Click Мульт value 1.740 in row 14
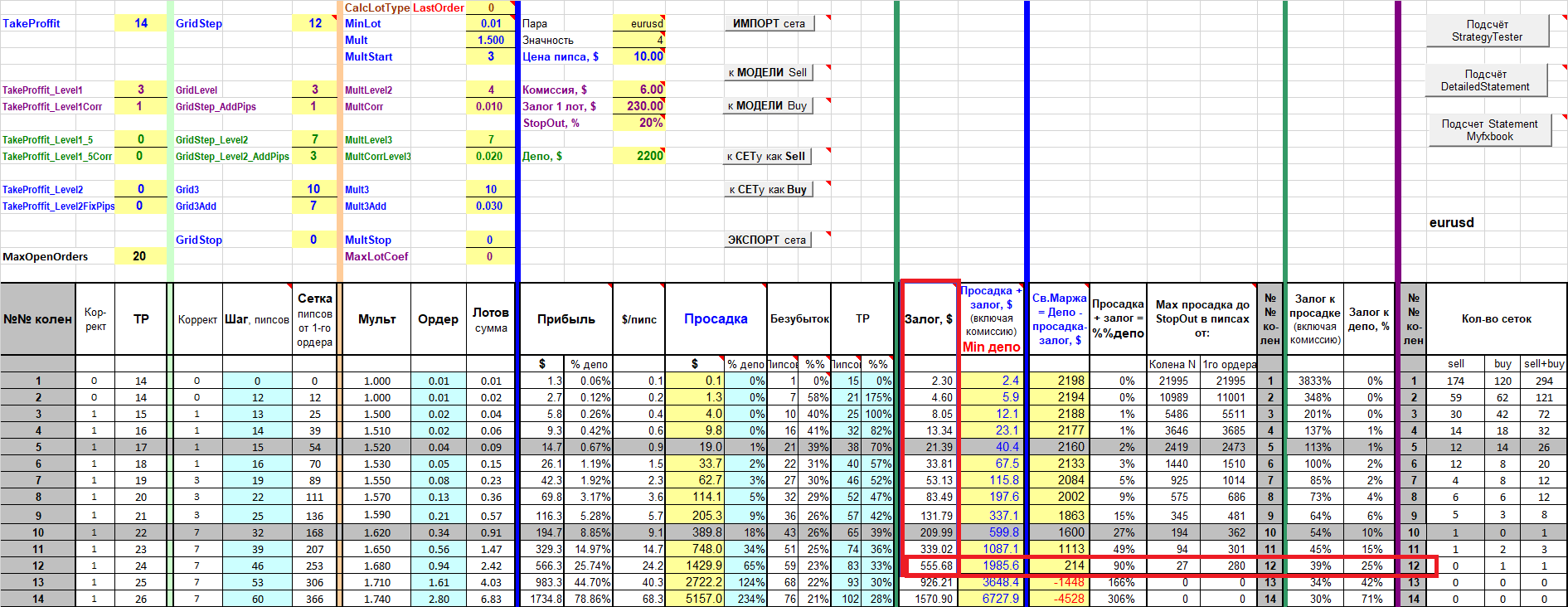Viewport: 1568px width, 607px height. point(376,599)
